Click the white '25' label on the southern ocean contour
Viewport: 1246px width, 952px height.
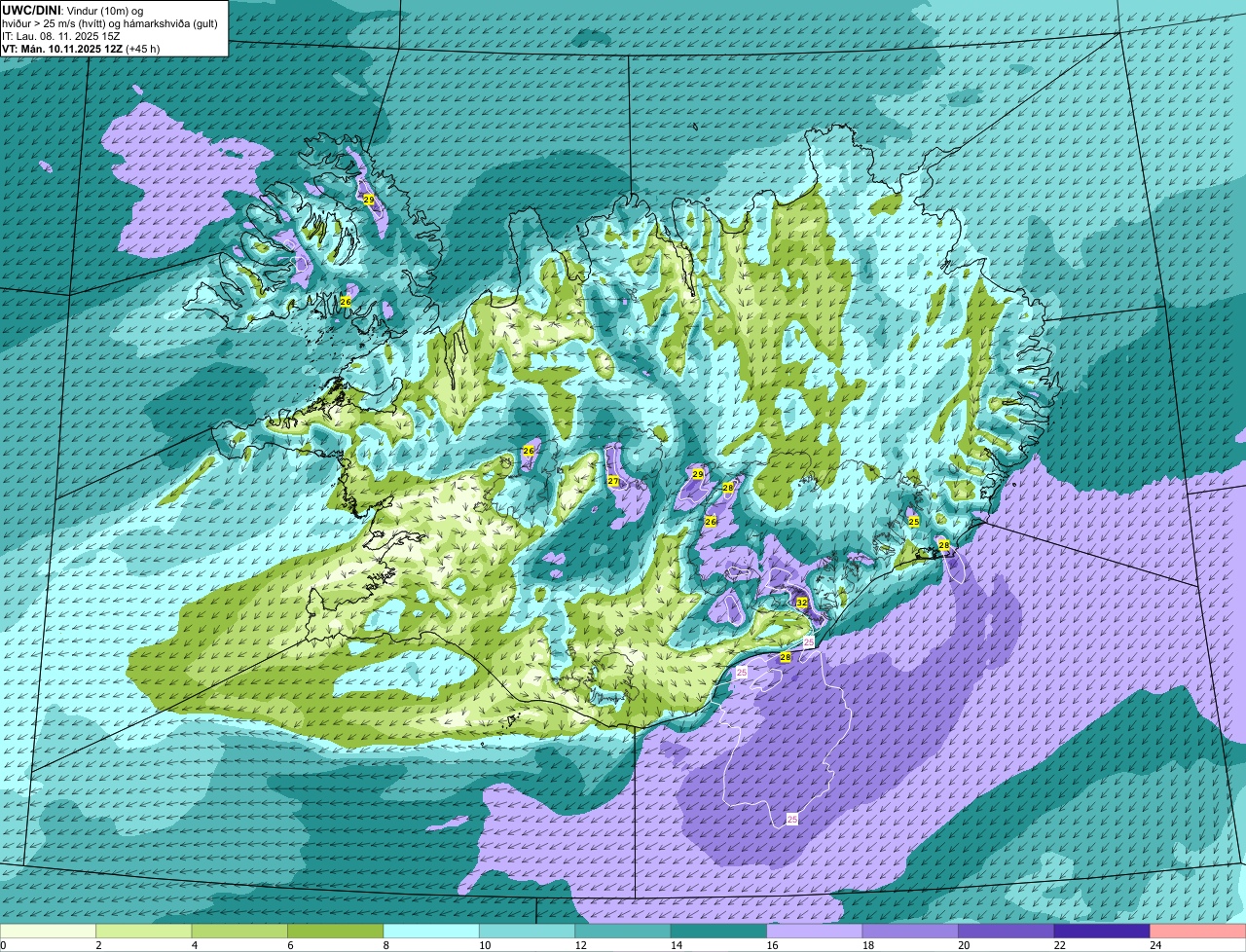tap(792, 820)
